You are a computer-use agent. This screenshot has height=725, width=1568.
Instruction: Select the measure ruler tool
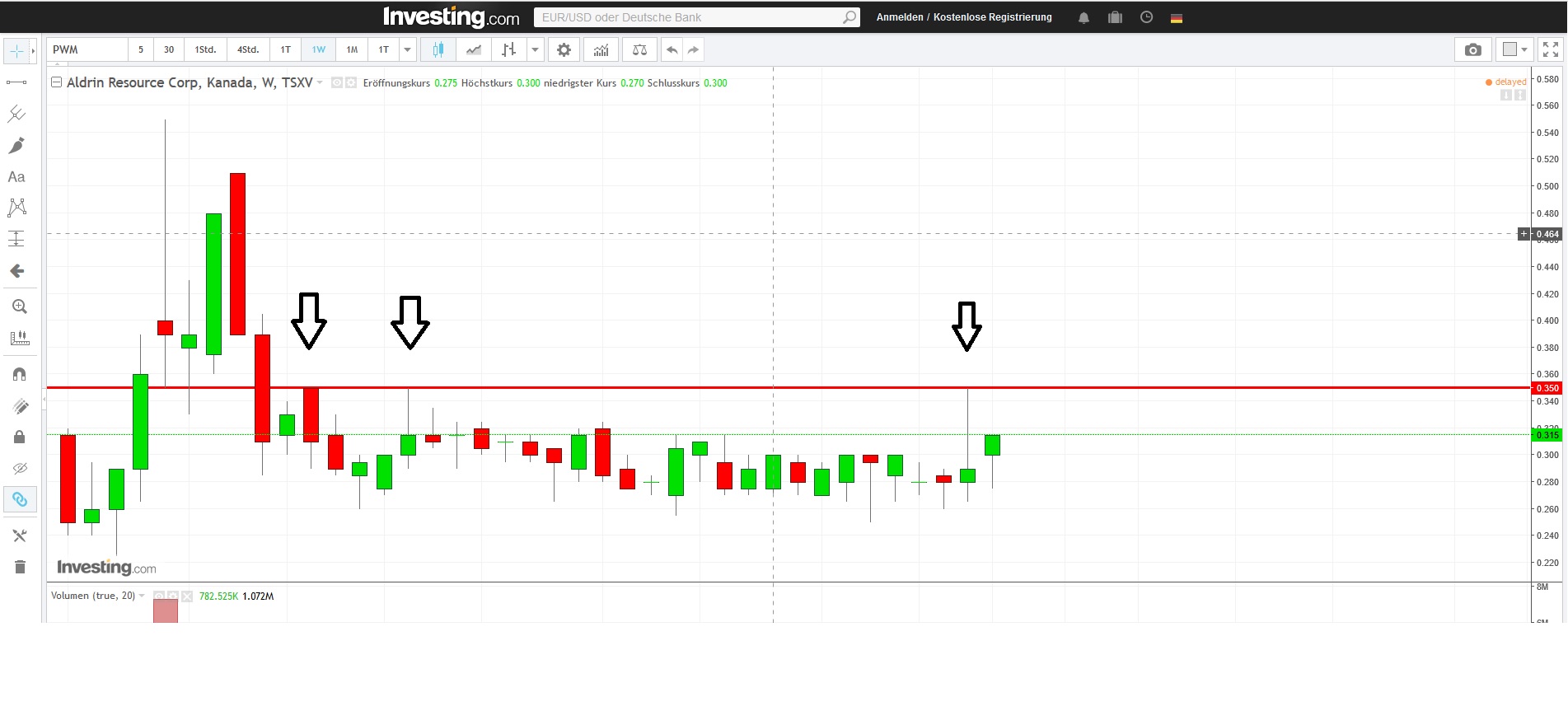coord(20,338)
